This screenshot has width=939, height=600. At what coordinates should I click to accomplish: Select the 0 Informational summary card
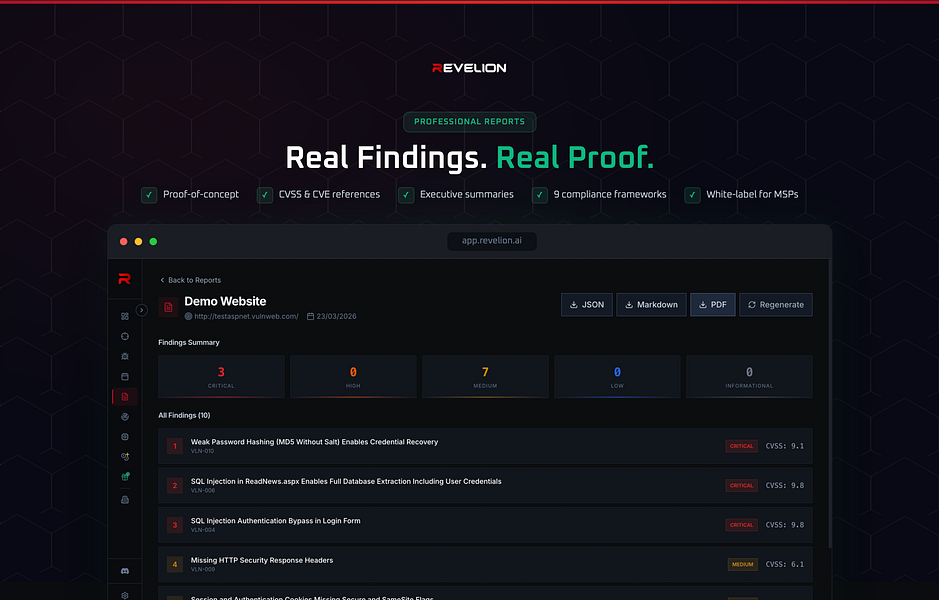[x=749, y=377]
